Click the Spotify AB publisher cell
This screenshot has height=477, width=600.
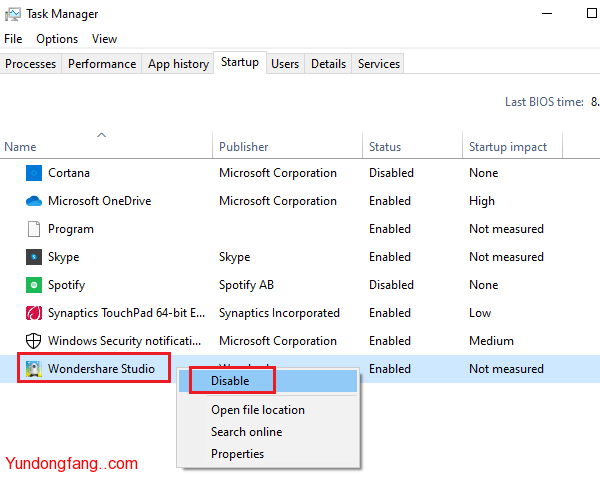coord(246,285)
